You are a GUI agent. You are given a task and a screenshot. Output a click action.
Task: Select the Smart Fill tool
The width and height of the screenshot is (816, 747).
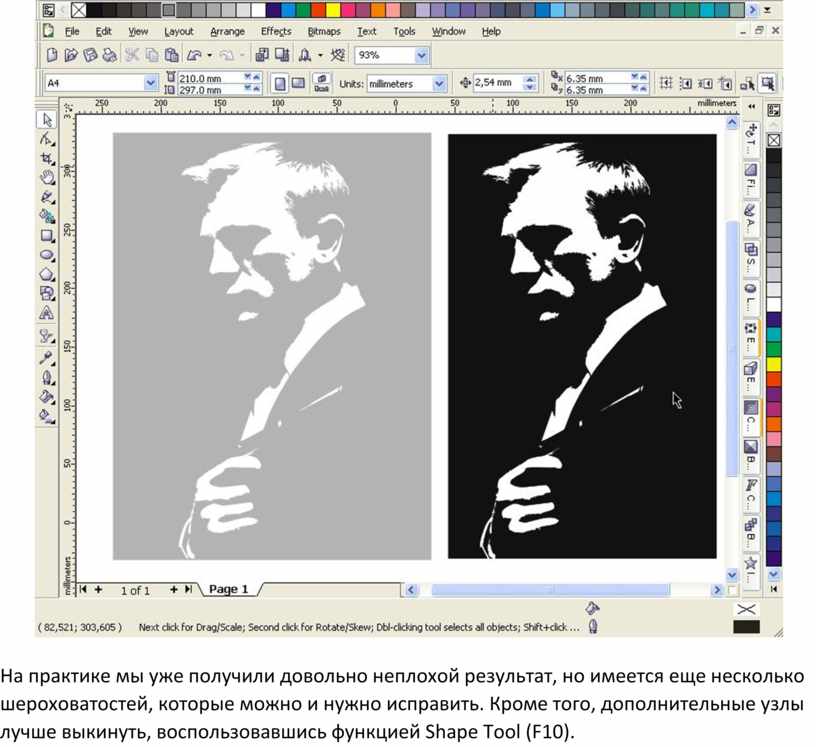[47, 217]
